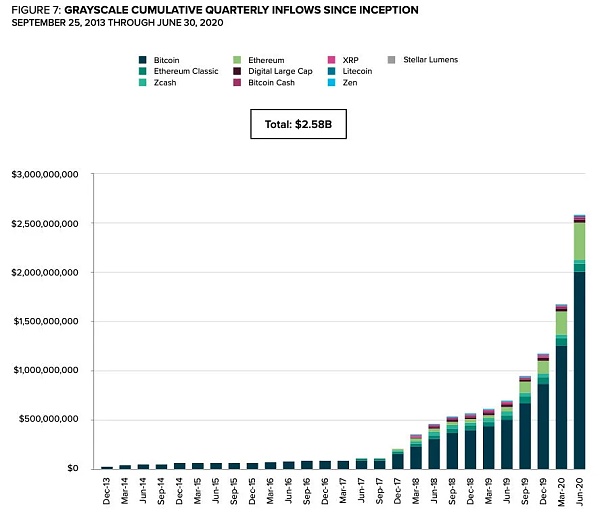The width and height of the screenshot is (600, 513).
Task: Click the '$1,000,000,000' axis label
Action: [46, 370]
